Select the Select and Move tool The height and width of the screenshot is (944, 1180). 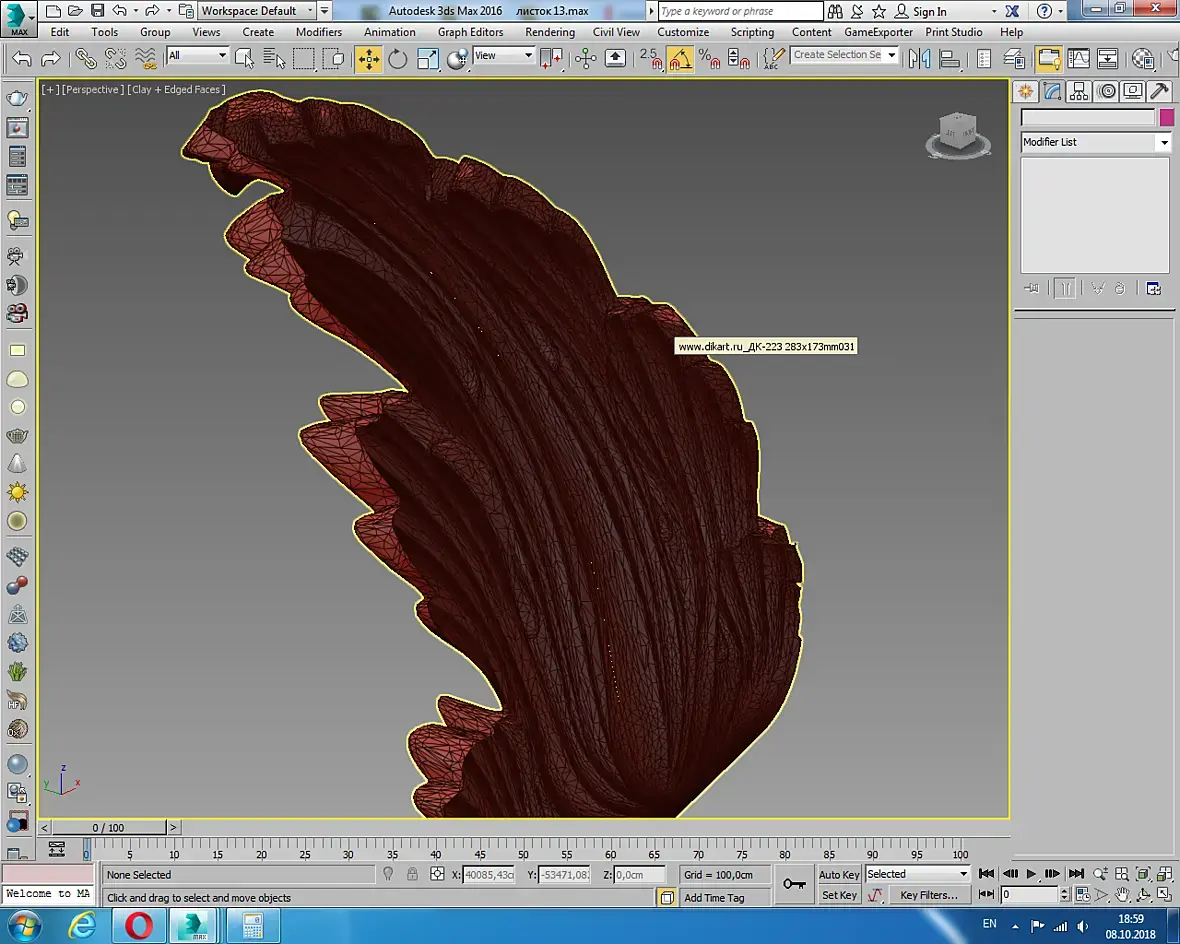368,59
